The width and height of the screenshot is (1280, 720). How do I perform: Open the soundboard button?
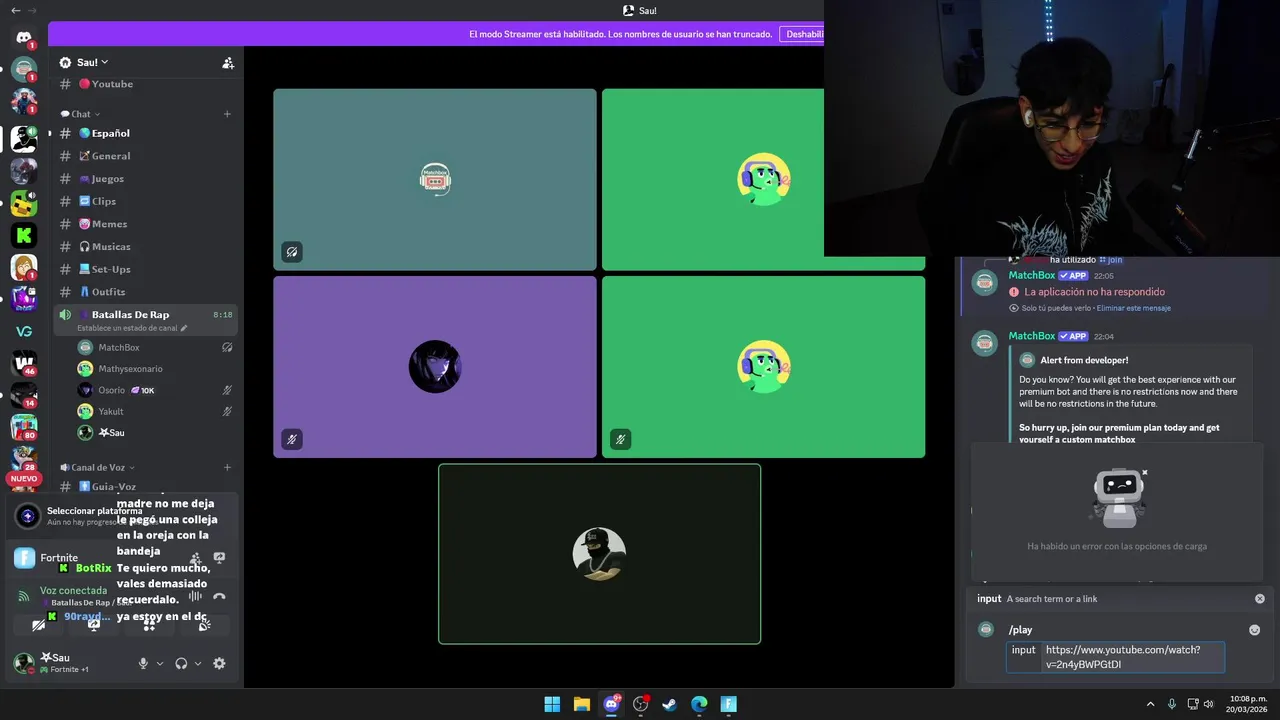pos(204,625)
